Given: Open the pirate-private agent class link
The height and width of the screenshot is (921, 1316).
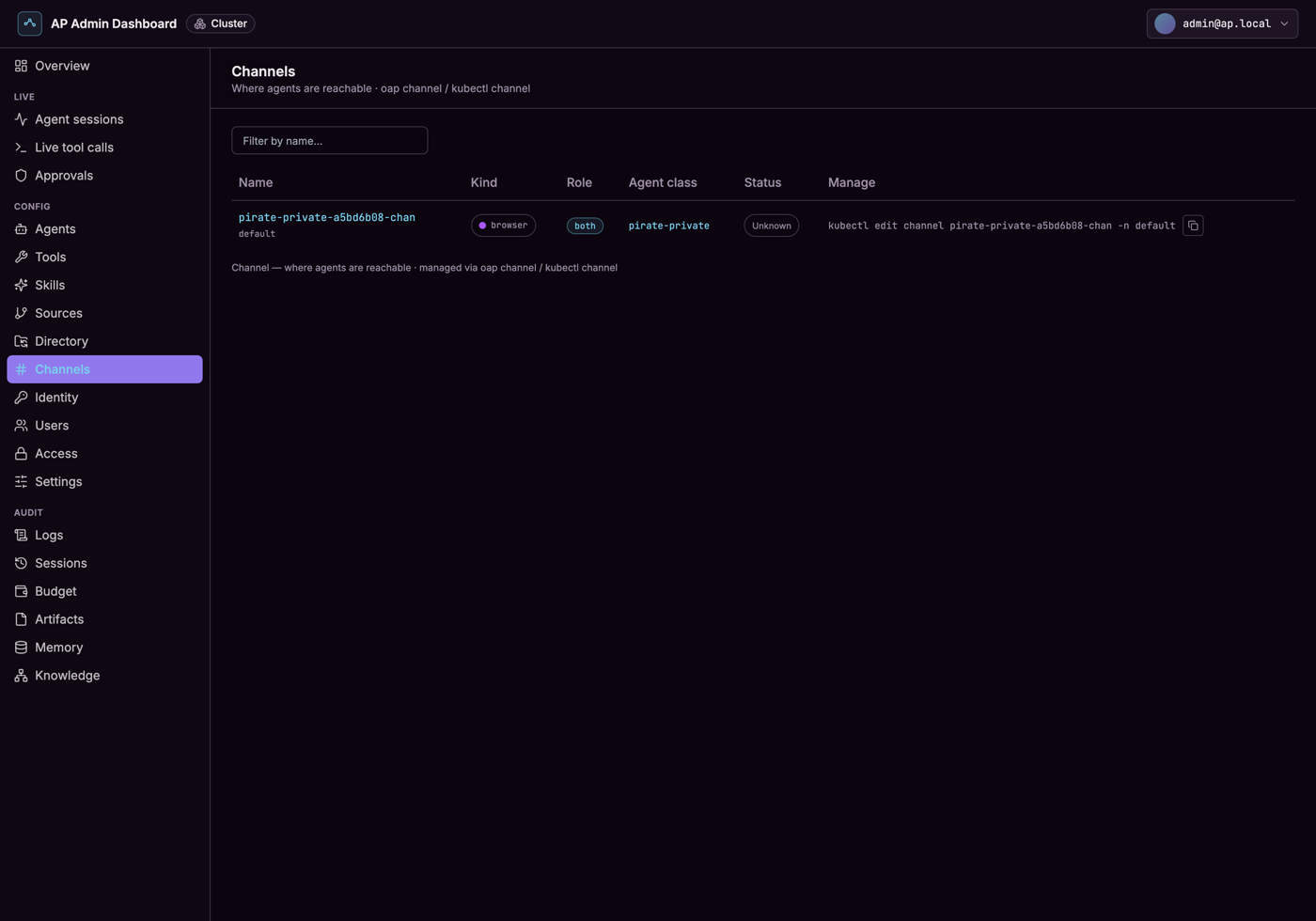Looking at the screenshot, I should pyautogui.click(x=668, y=226).
